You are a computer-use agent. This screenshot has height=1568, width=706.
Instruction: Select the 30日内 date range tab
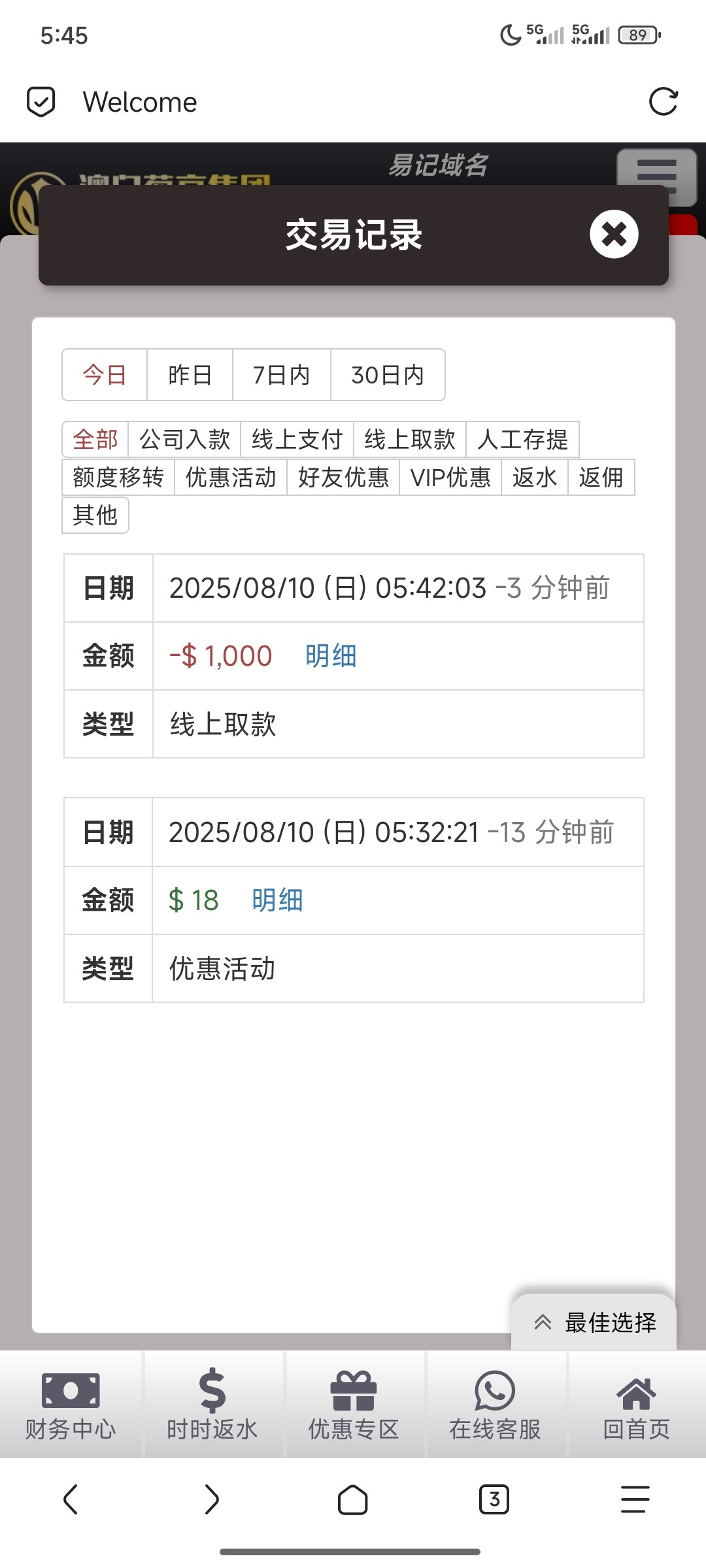388,375
